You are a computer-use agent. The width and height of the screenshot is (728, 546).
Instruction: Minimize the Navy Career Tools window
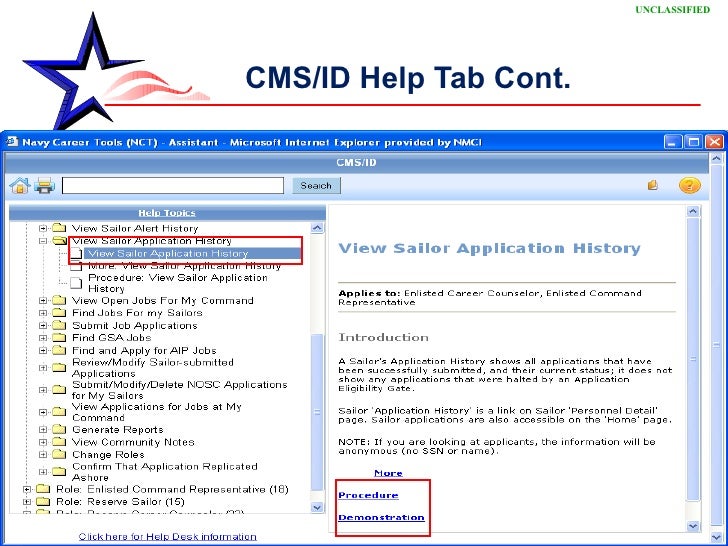coord(673,142)
